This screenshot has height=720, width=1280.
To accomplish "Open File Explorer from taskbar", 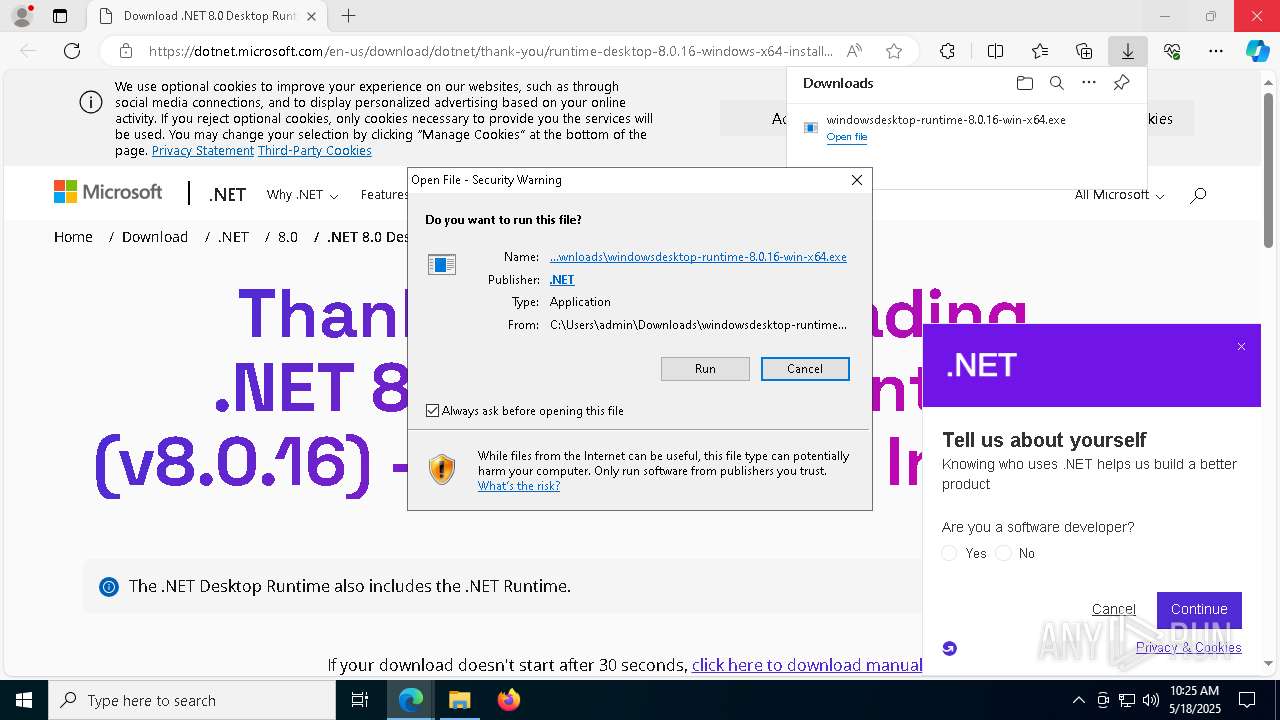I will coord(459,700).
